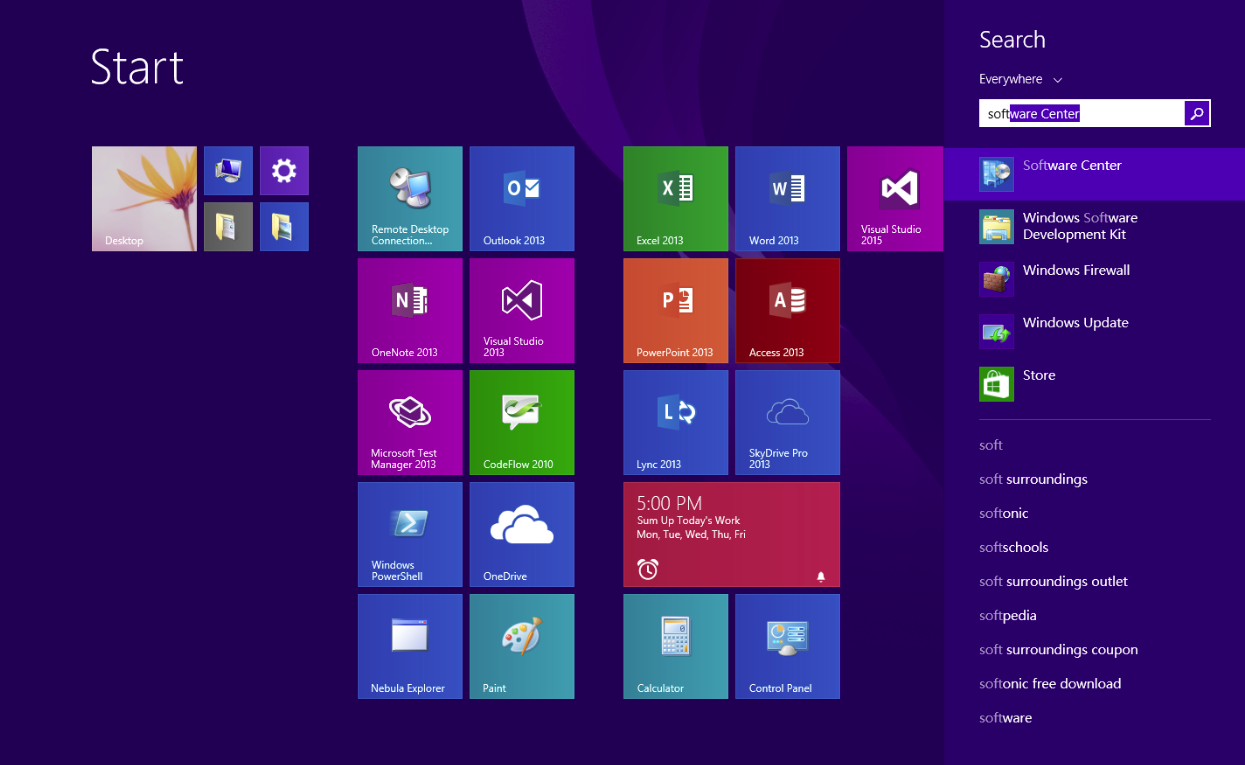This screenshot has width=1245, height=765.
Task: Open SkyDrive Pro 2013 tile
Action: [787, 423]
